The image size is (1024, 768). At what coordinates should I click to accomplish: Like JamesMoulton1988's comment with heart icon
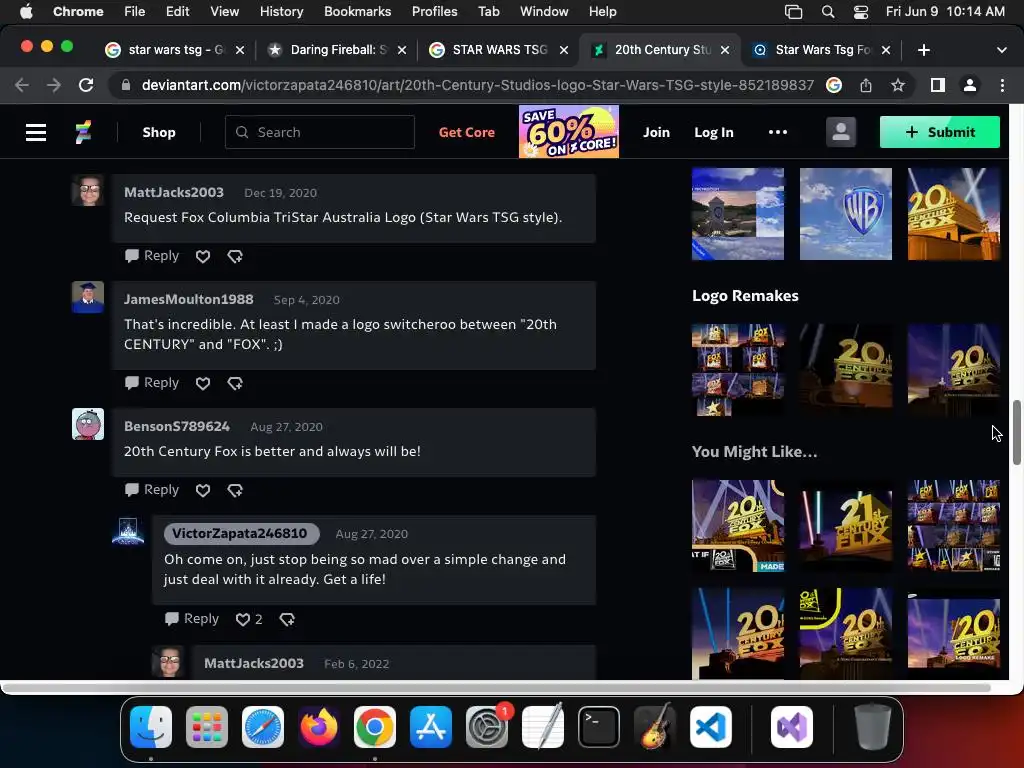203,383
